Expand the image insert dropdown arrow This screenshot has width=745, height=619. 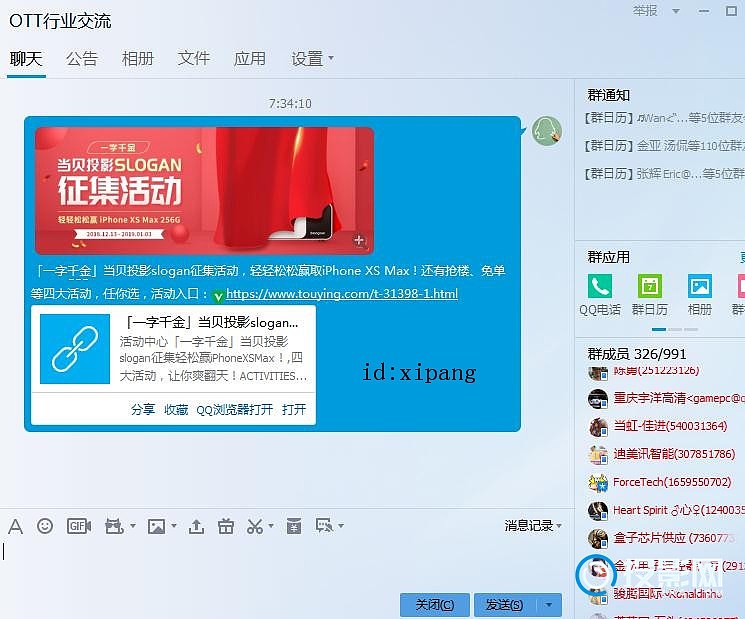pos(174,525)
